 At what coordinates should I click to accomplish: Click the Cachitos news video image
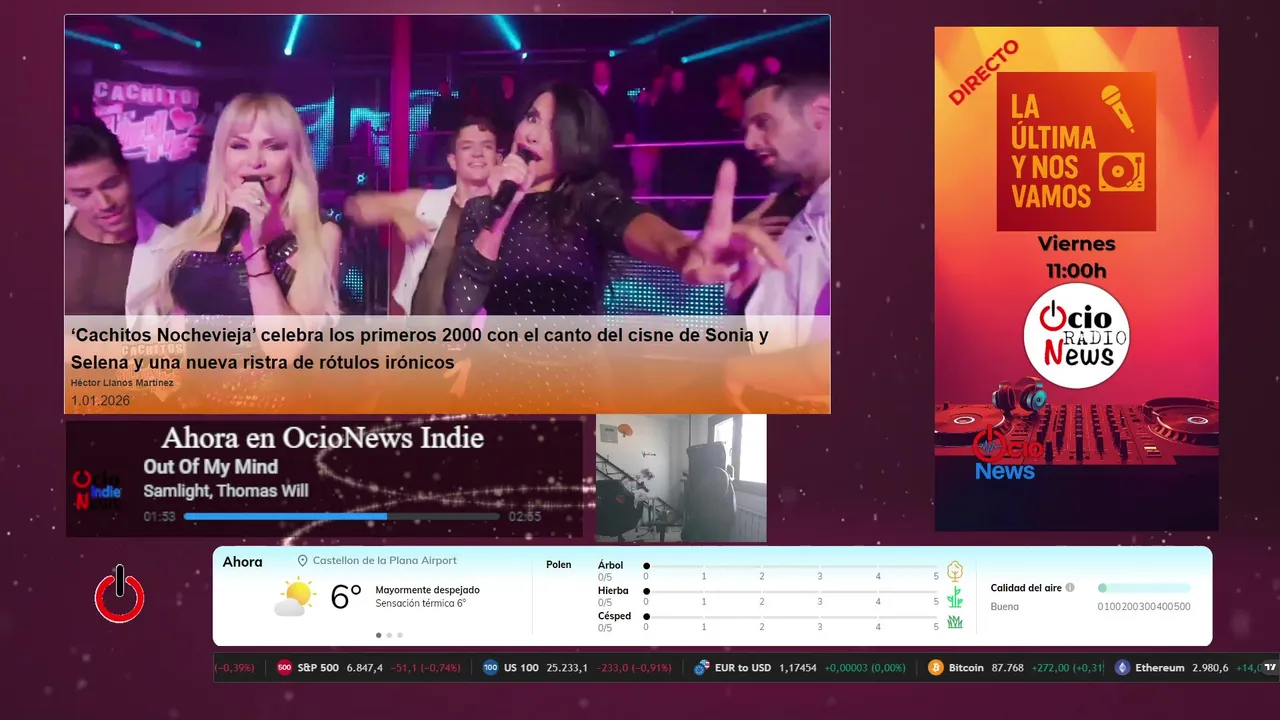pyautogui.click(x=447, y=166)
